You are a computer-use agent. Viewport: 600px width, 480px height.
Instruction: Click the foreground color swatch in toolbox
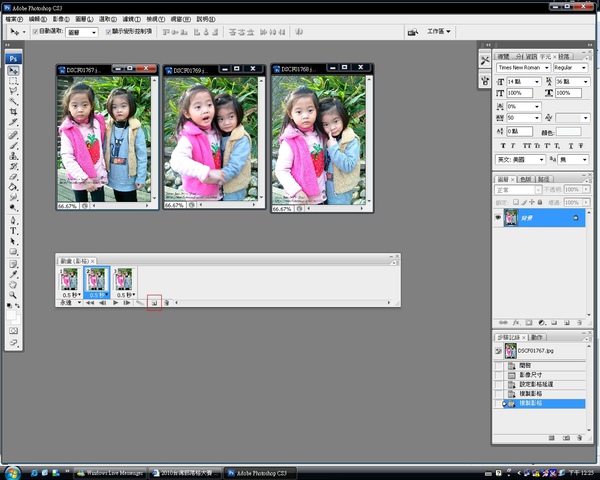point(11,315)
